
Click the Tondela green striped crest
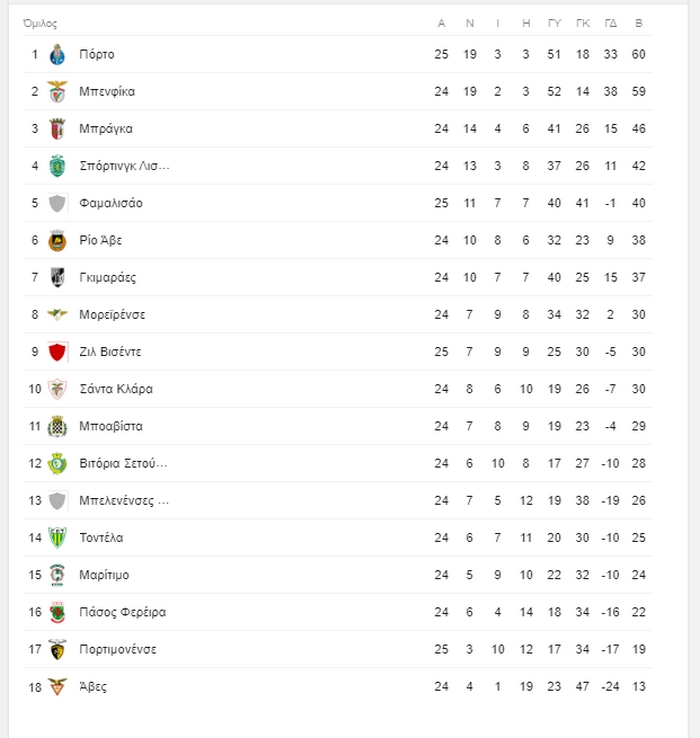coord(57,538)
